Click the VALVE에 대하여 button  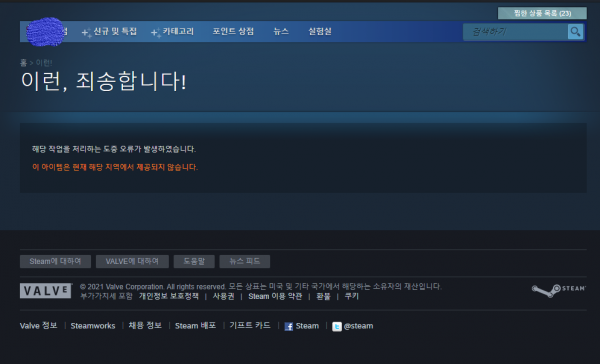click(132, 261)
